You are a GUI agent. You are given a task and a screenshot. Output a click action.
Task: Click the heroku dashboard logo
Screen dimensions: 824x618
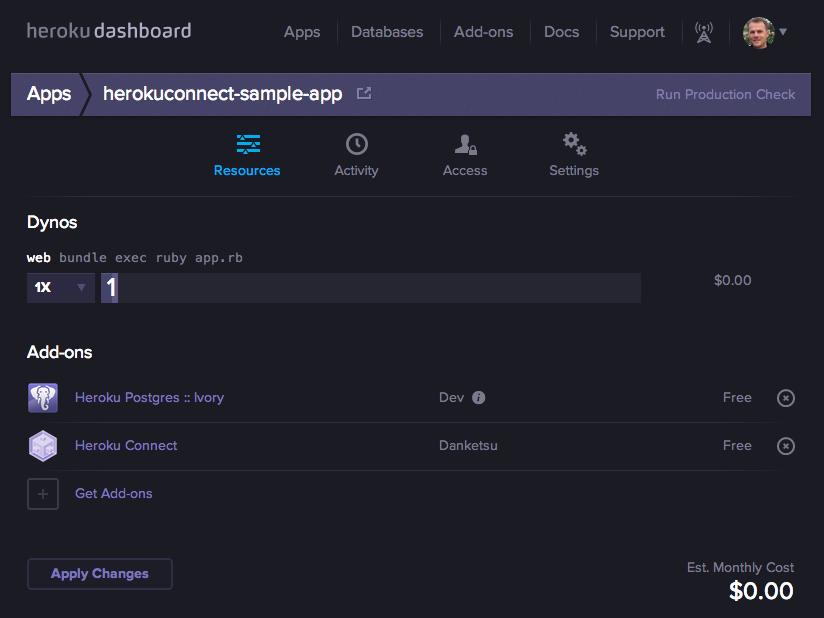coord(109,31)
